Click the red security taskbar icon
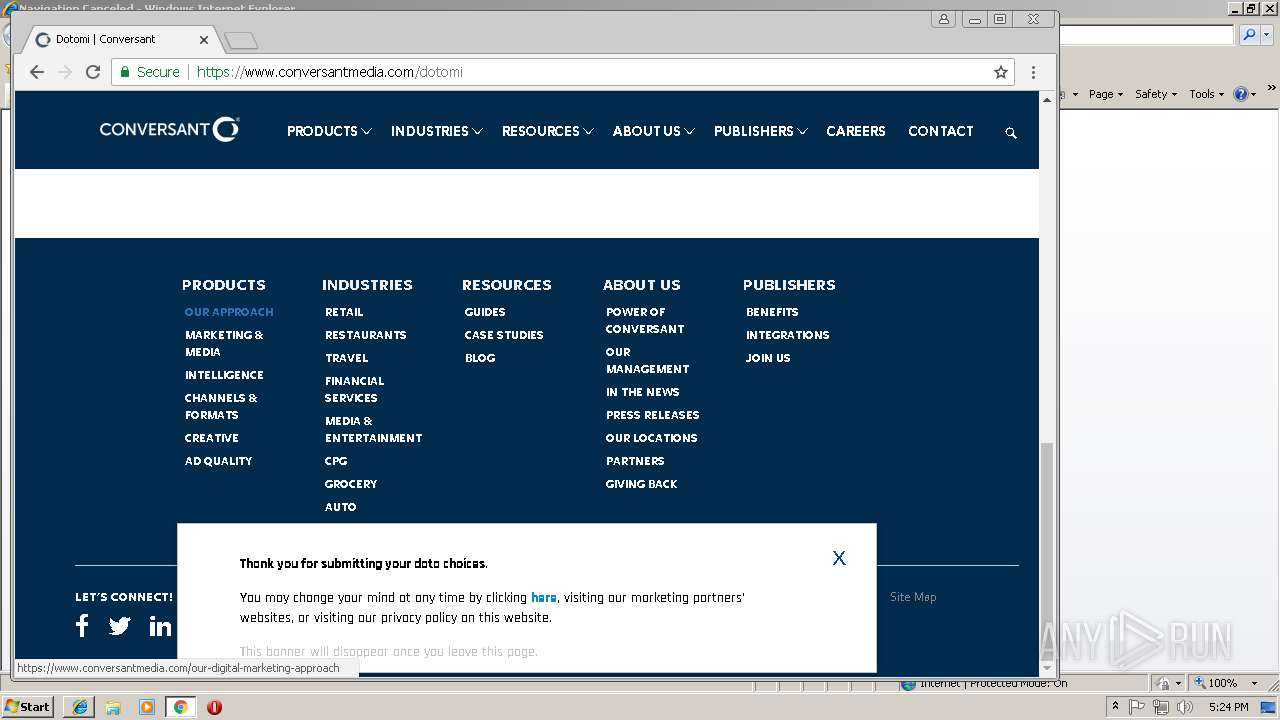This screenshot has width=1280, height=720. (x=214, y=707)
